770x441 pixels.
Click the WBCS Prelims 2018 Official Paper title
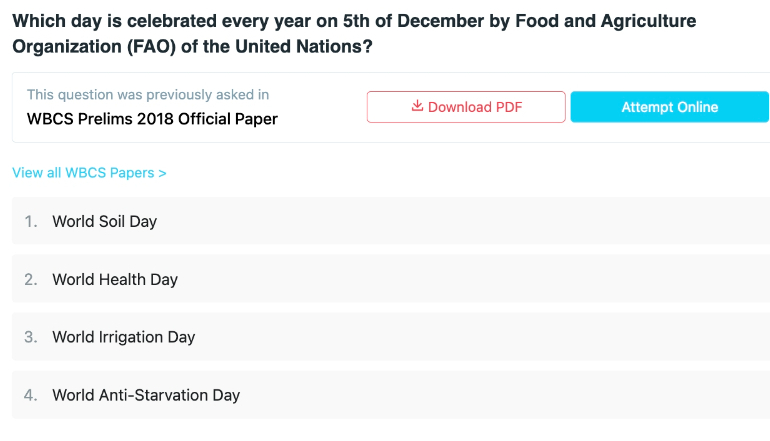coord(152,119)
